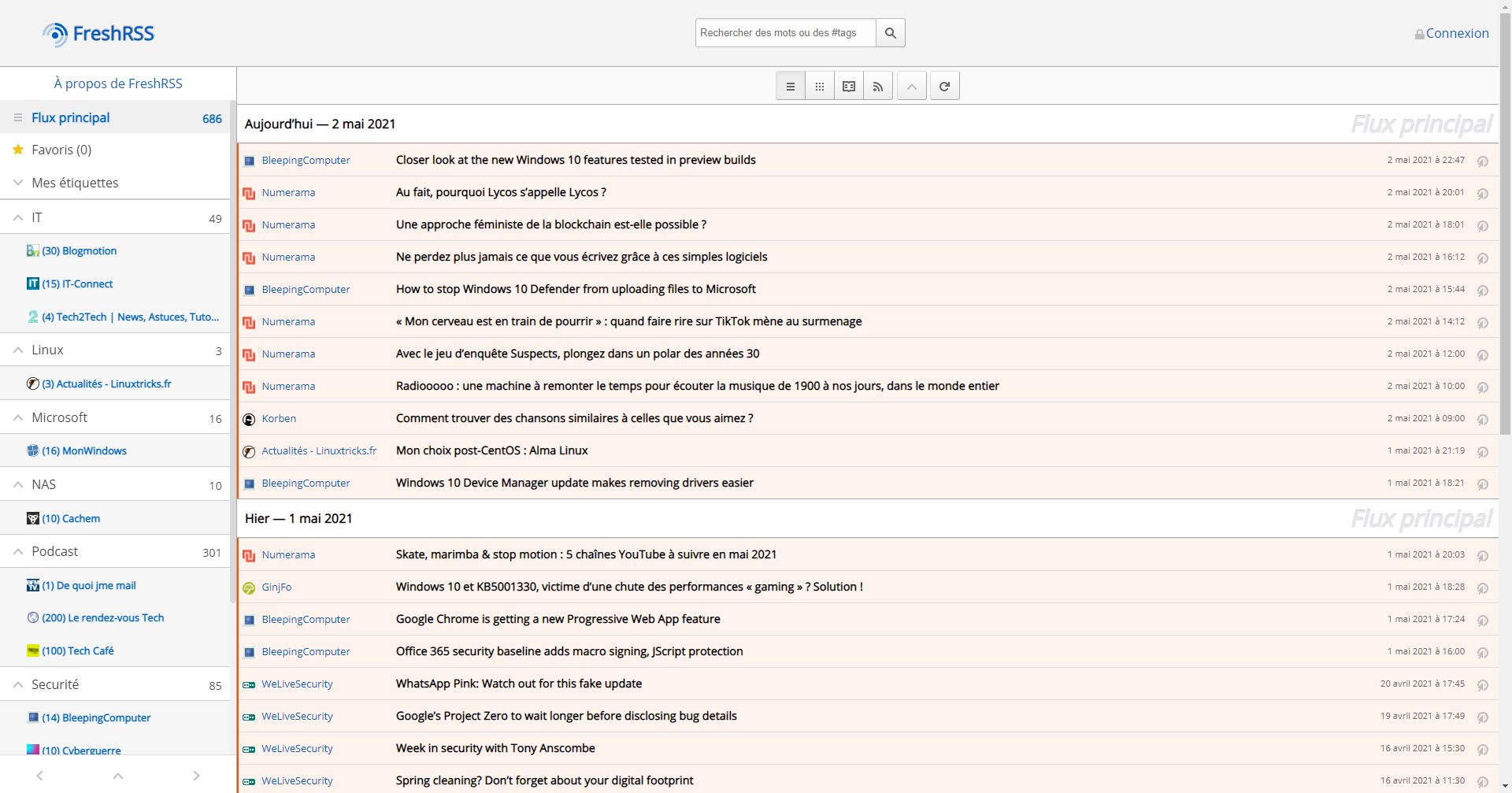Open the De quoi jme mail feed

tap(89, 585)
